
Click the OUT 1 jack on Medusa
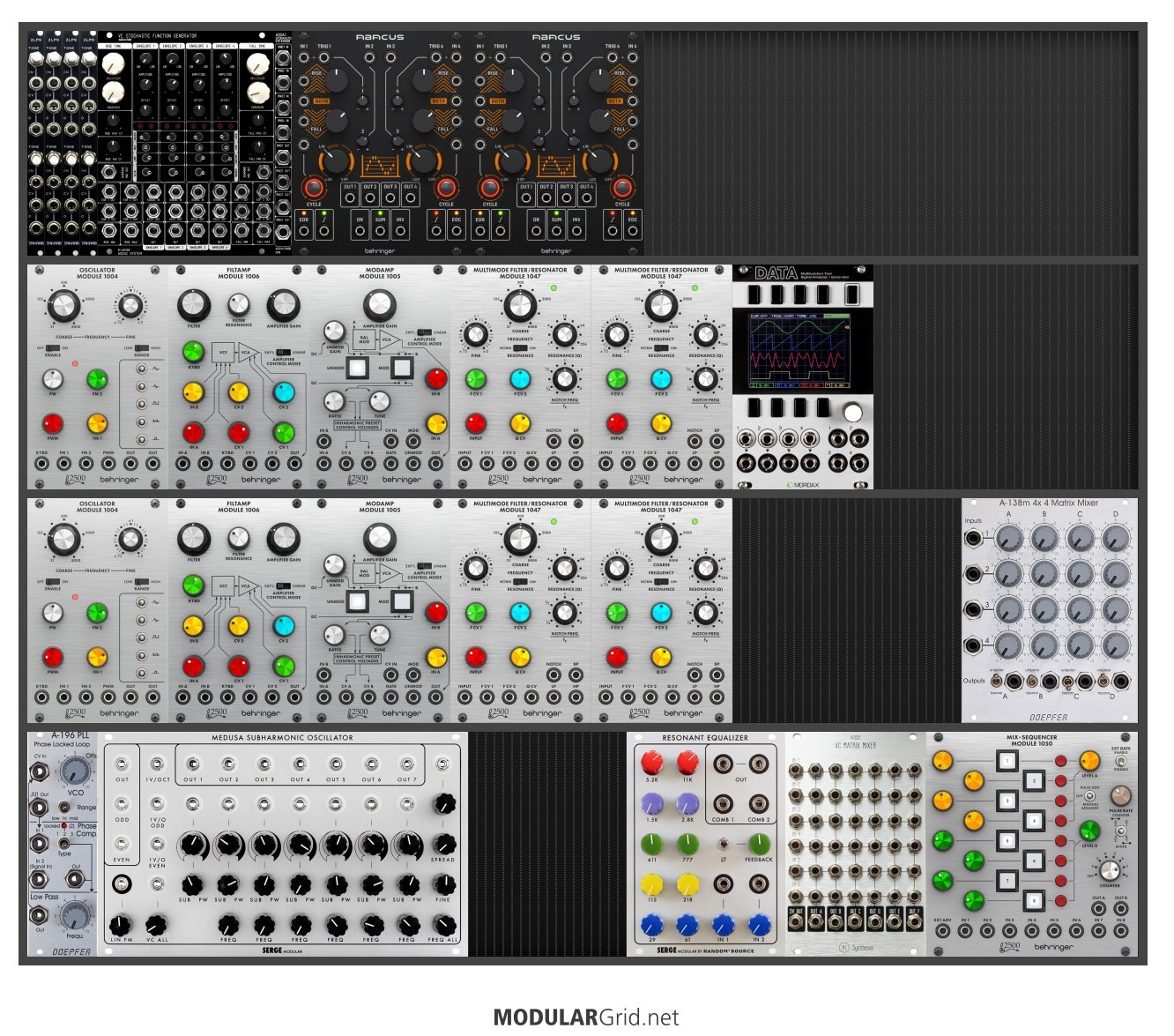[x=193, y=764]
